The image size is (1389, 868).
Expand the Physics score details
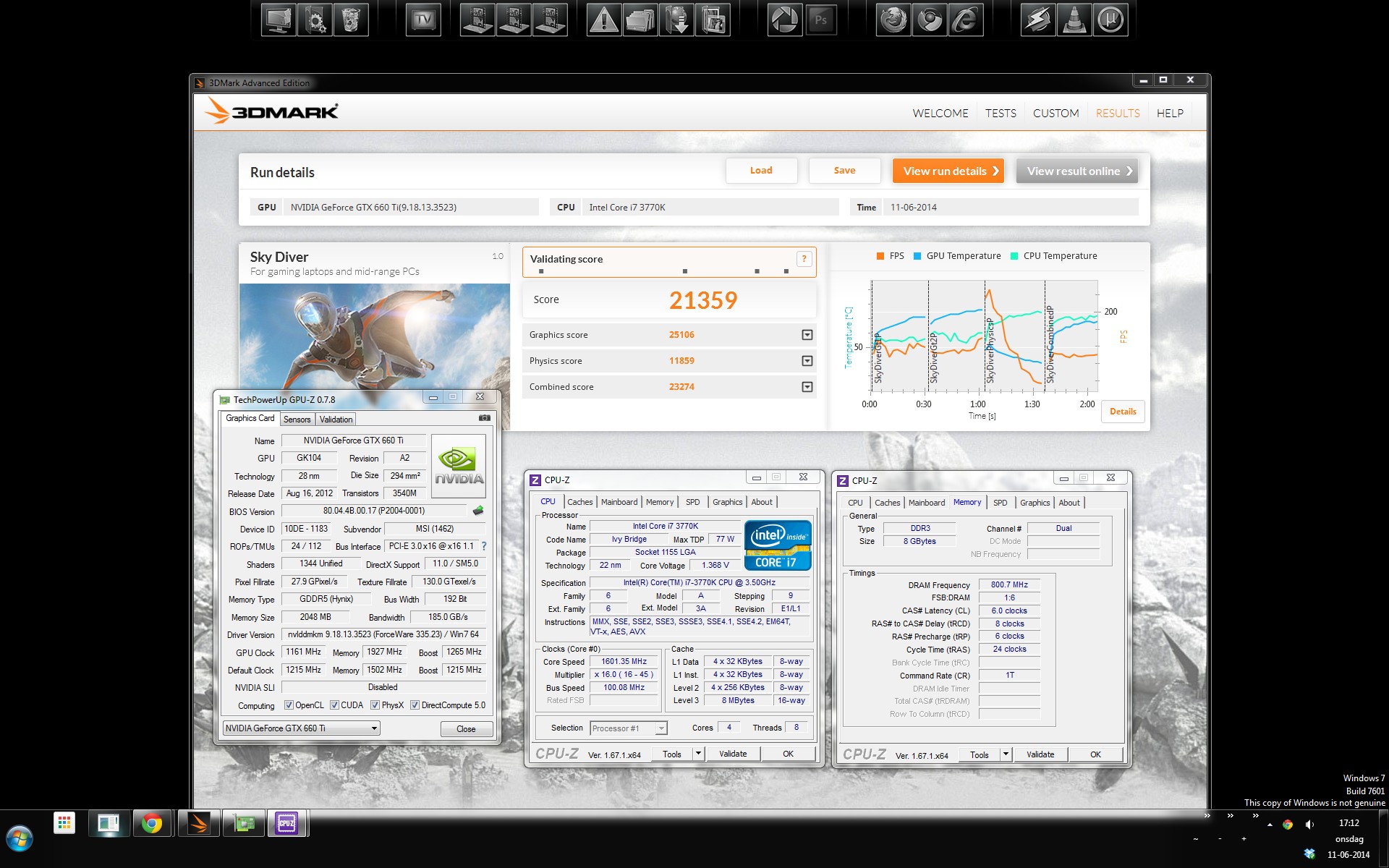807,361
